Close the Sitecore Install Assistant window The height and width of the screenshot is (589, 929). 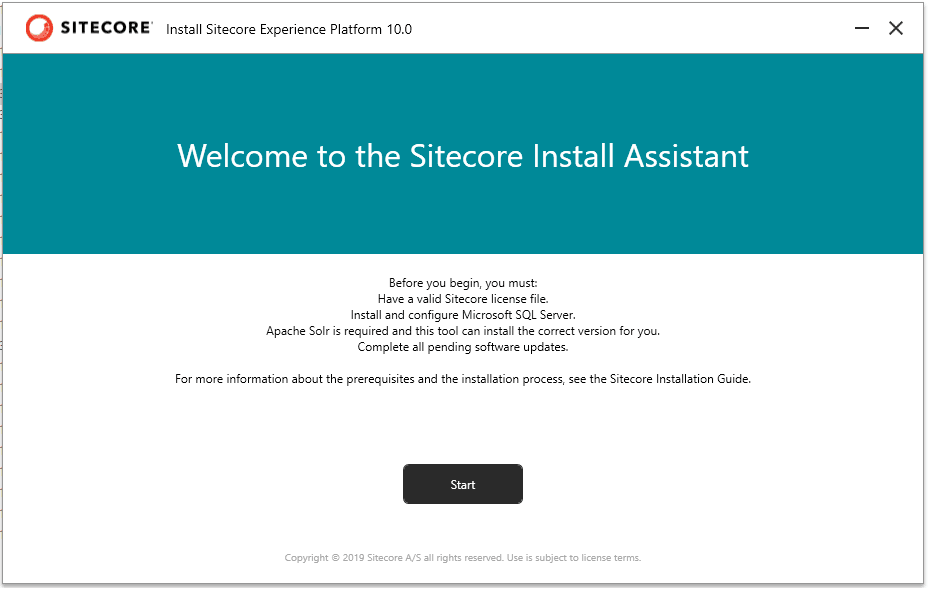coord(896,28)
